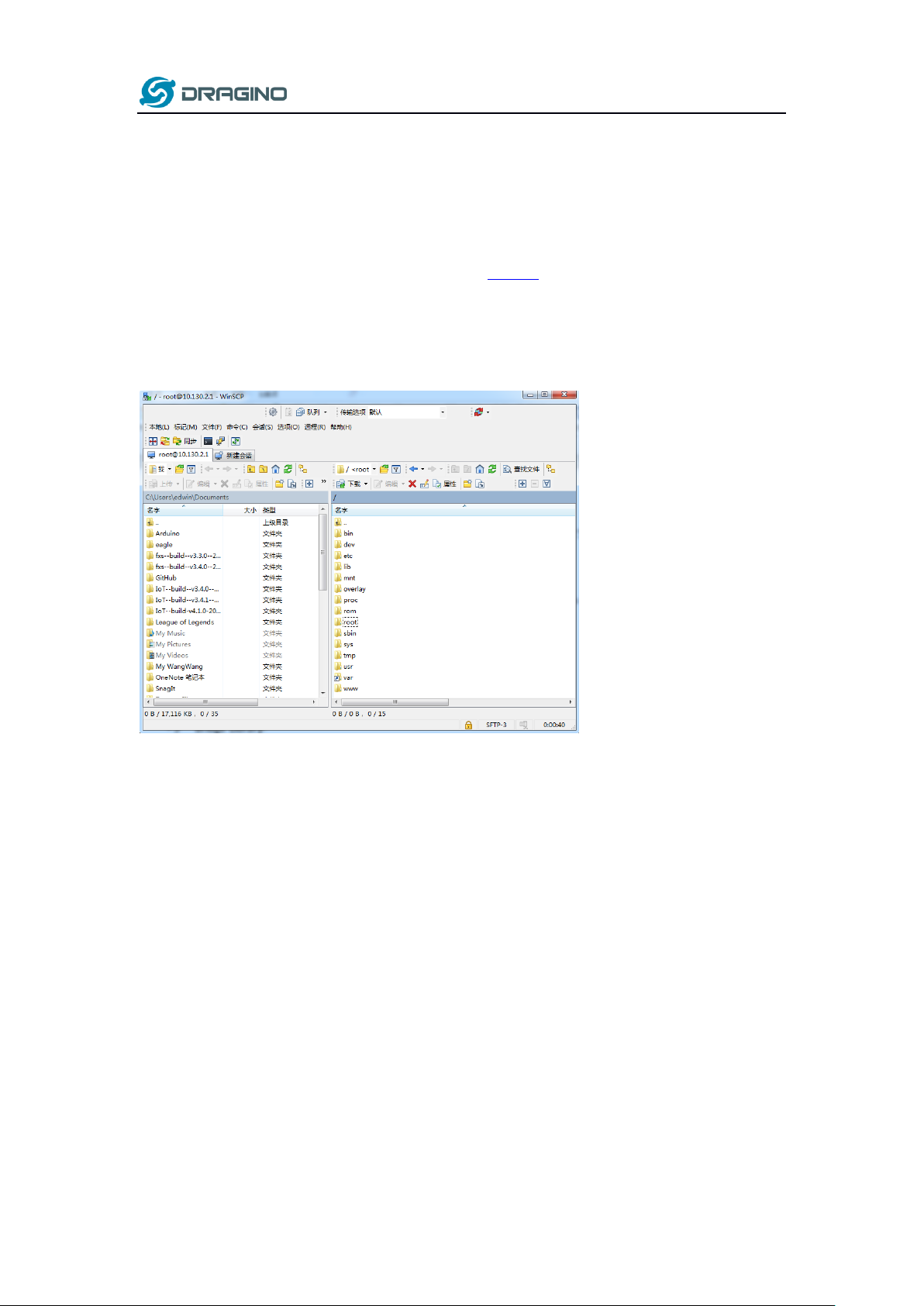Delete with the red X in remote toolbar

412,484
